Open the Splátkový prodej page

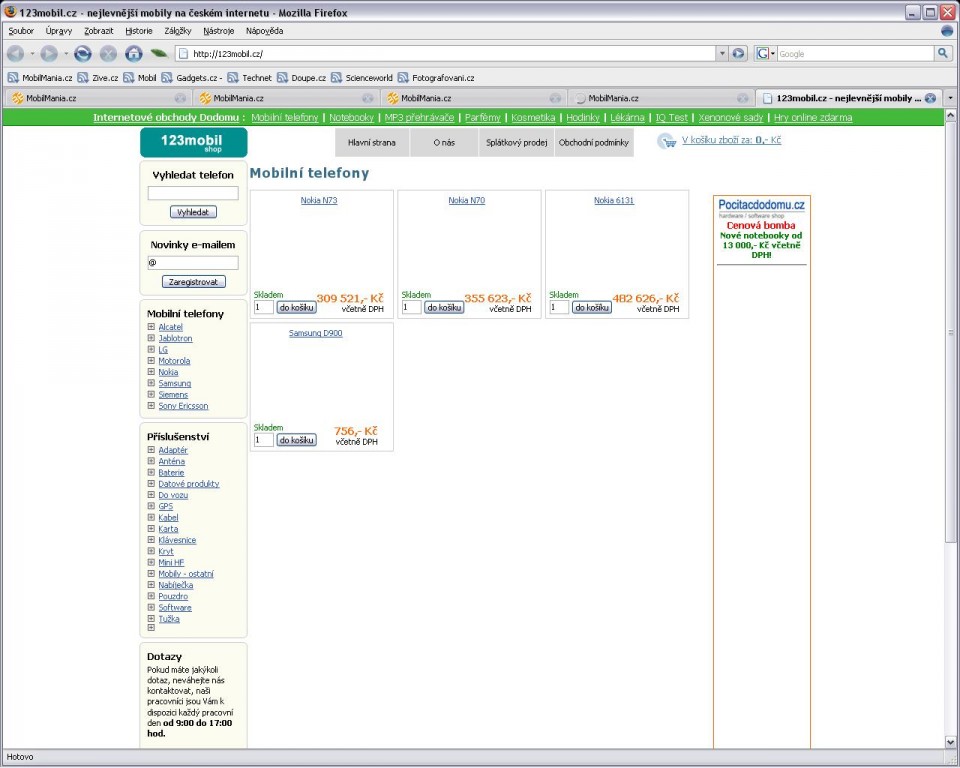(x=517, y=143)
